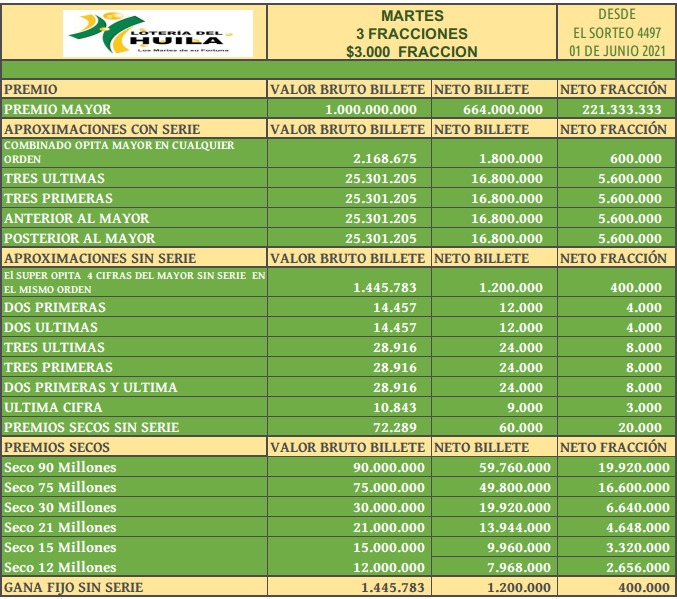Click 'POSTERIOR AL MAYOR' row label

point(79,238)
